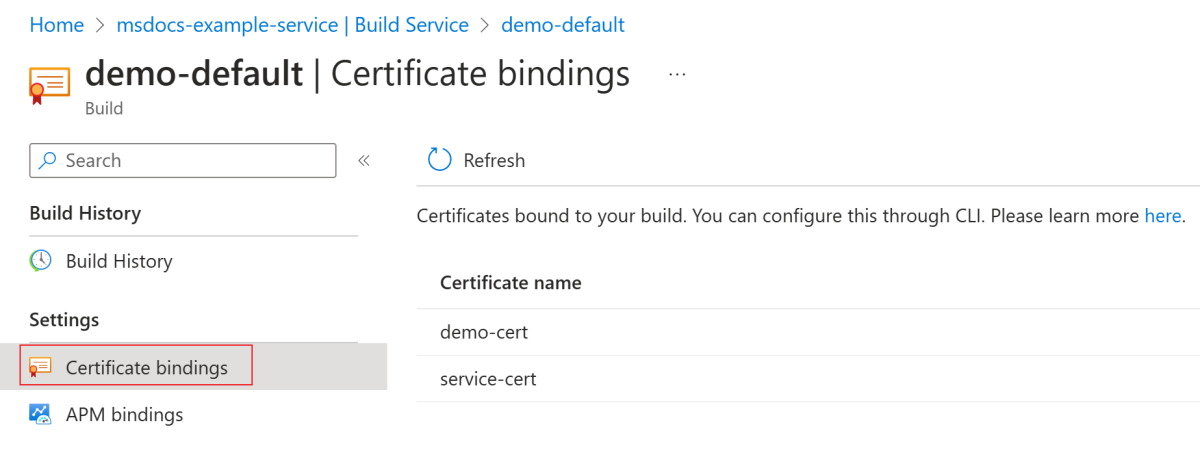Click the magnifier icon in the search box
Screen dimensions: 1200x453
pyautogui.click(x=48, y=160)
